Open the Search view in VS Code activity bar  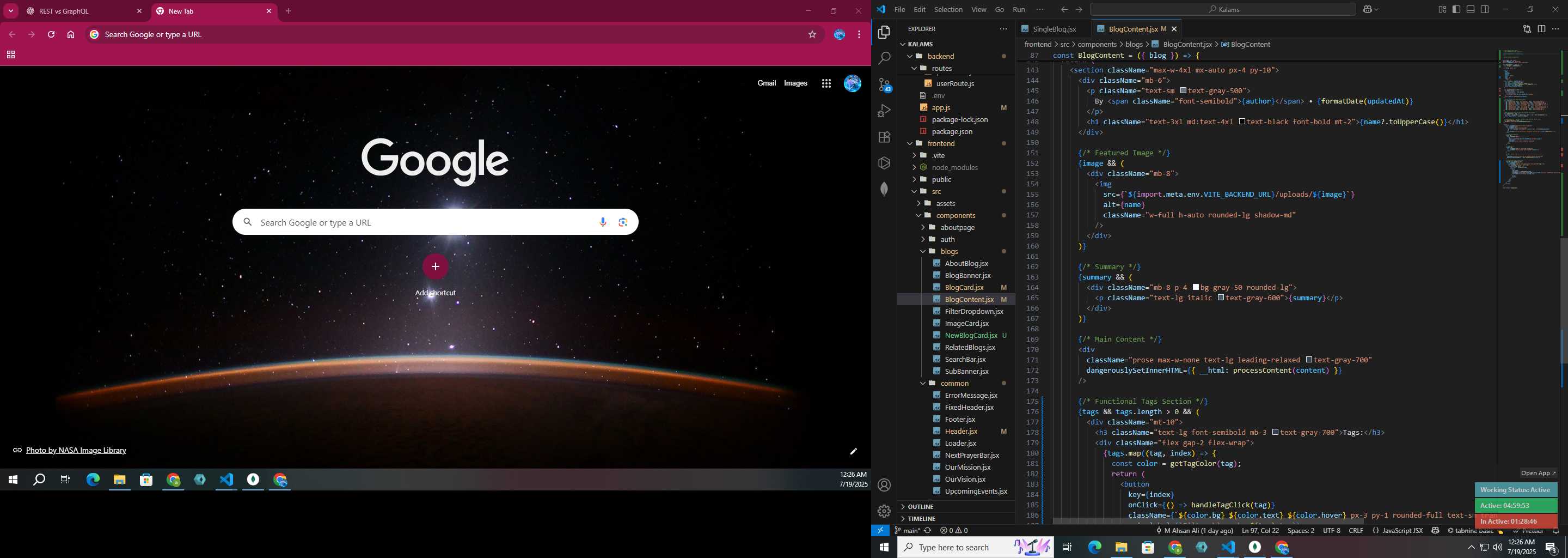click(x=884, y=58)
